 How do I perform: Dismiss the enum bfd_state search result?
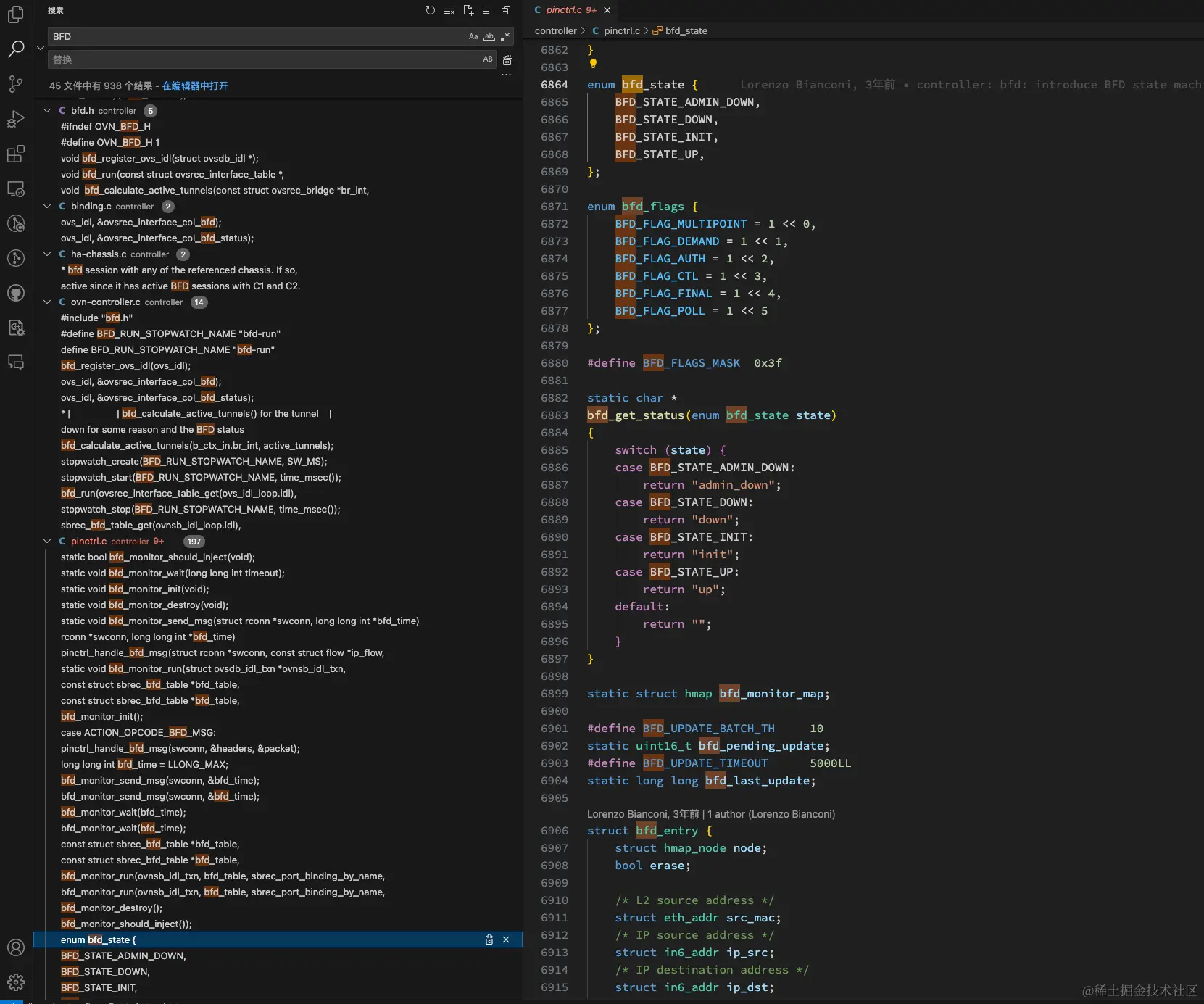tap(506, 939)
